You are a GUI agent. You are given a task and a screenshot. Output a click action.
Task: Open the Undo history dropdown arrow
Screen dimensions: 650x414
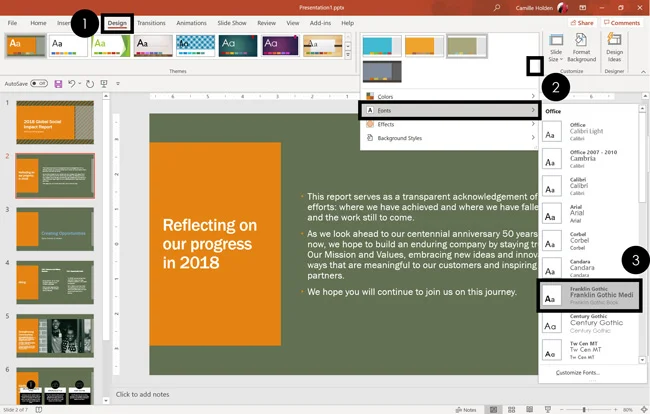pyautogui.click(x=80, y=84)
